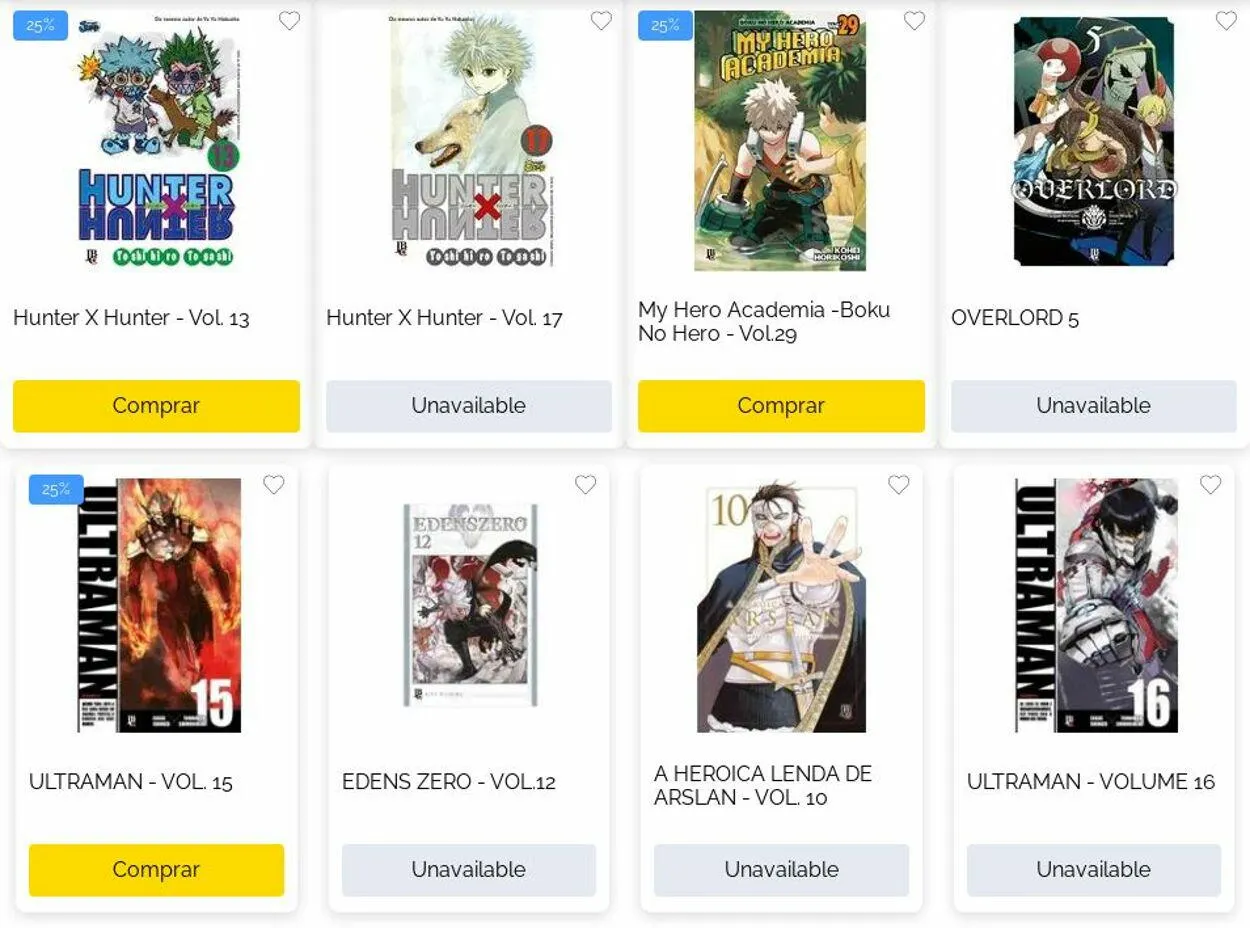Open Hunter X Hunter Vol. 17 cover image

point(469,141)
